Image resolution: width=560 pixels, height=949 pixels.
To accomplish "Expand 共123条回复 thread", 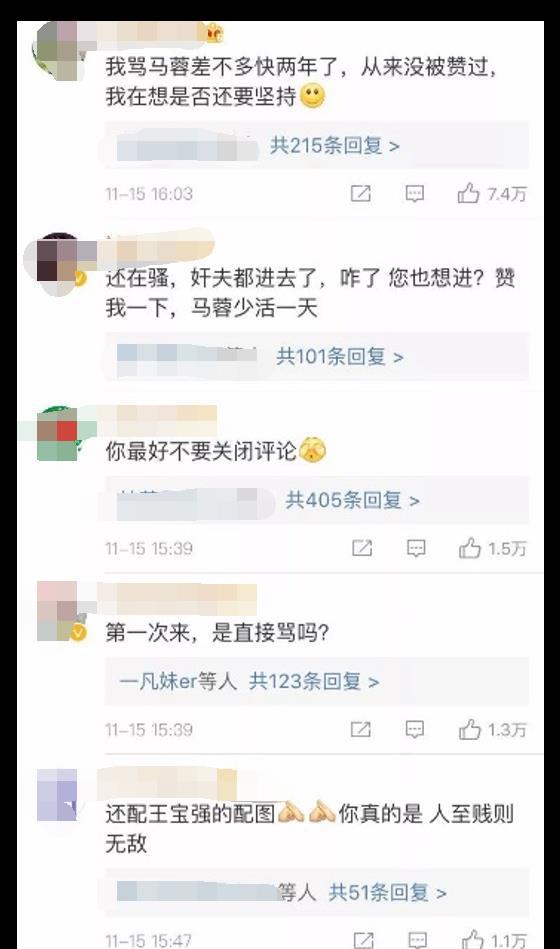I will [x=314, y=681].
